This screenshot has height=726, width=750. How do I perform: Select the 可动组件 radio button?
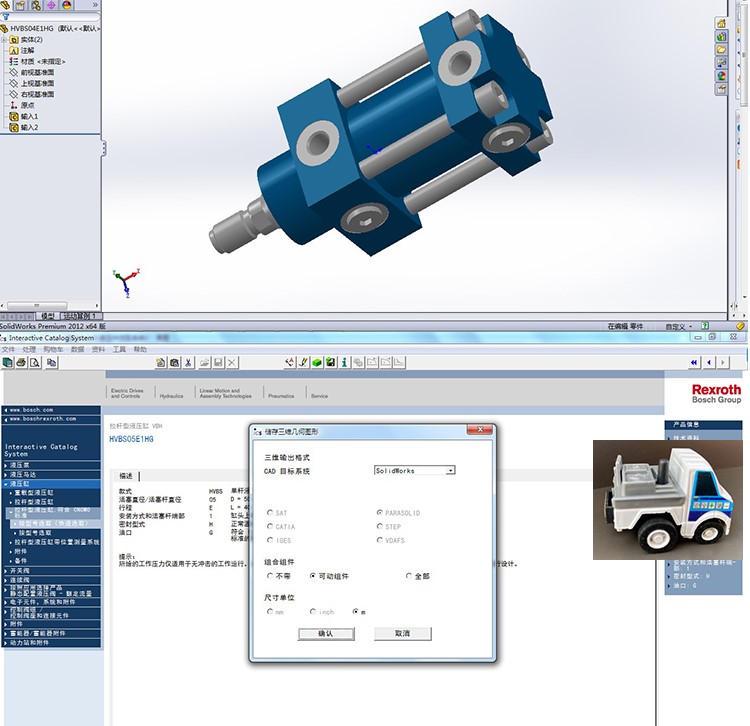(313, 576)
